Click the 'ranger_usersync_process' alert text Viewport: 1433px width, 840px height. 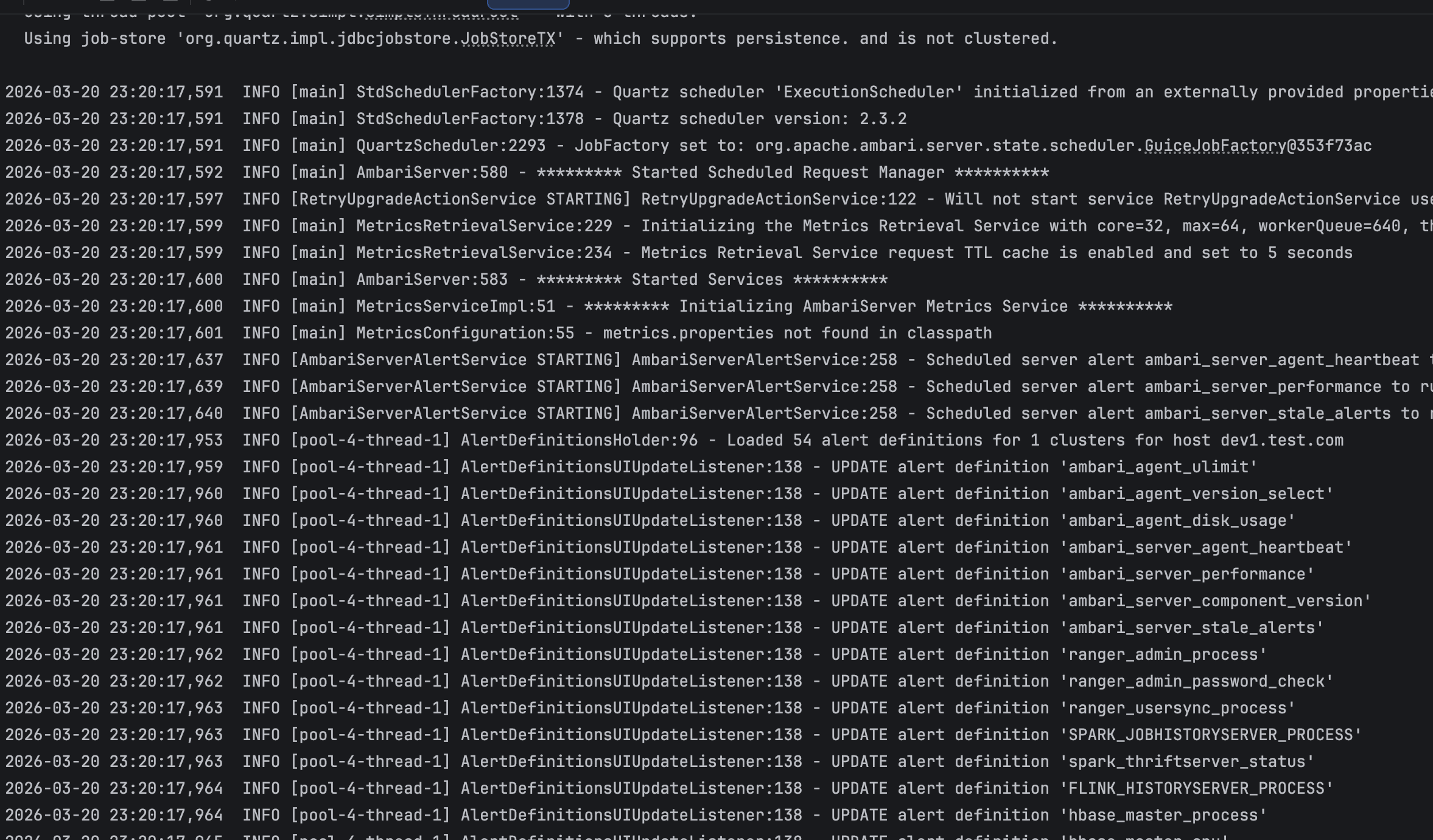tap(1177, 709)
